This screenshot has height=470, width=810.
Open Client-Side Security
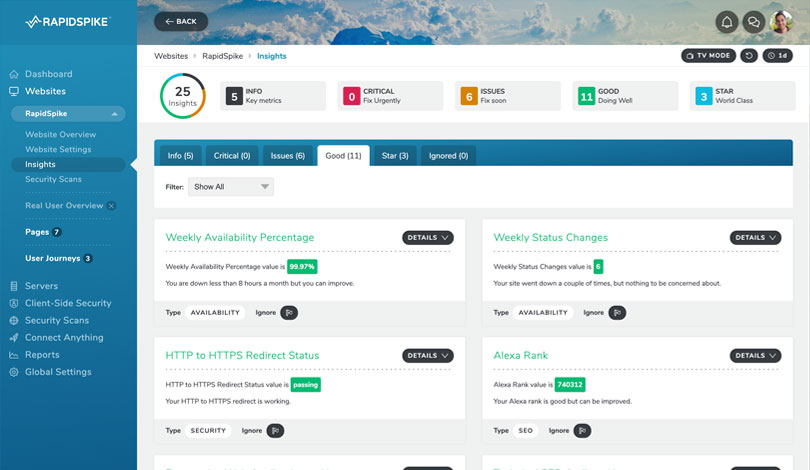(x=68, y=303)
